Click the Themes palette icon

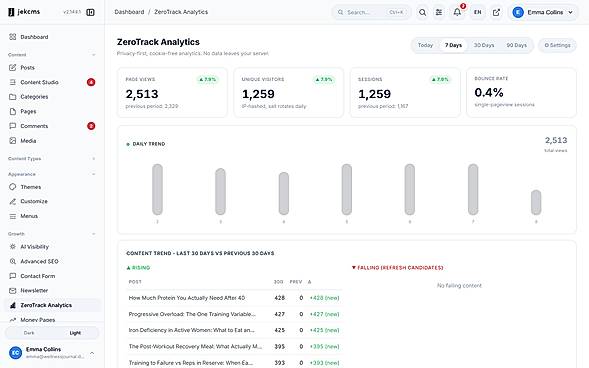(x=13, y=187)
